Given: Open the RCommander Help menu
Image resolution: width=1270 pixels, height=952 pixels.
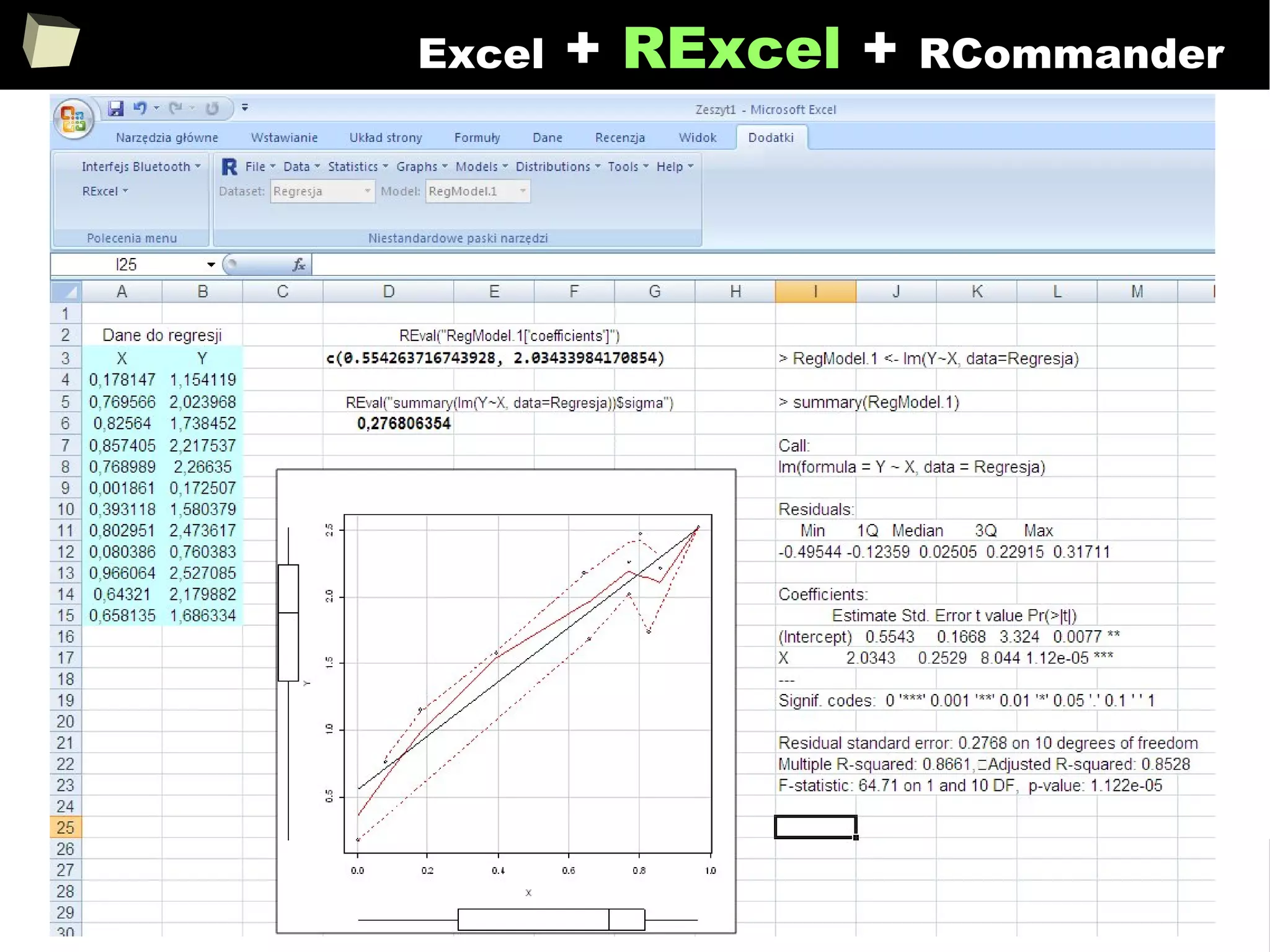Looking at the screenshot, I should coord(675,167).
